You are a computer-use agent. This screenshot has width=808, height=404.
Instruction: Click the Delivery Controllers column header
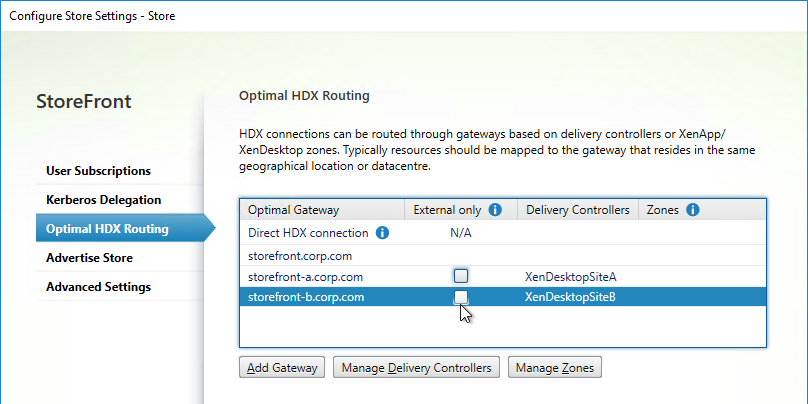coord(578,210)
